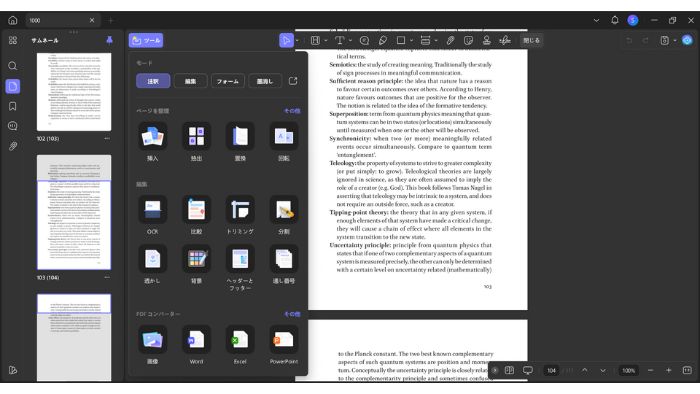
Task: Toggle the pin on thumbnail panel
Action: coord(109,40)
